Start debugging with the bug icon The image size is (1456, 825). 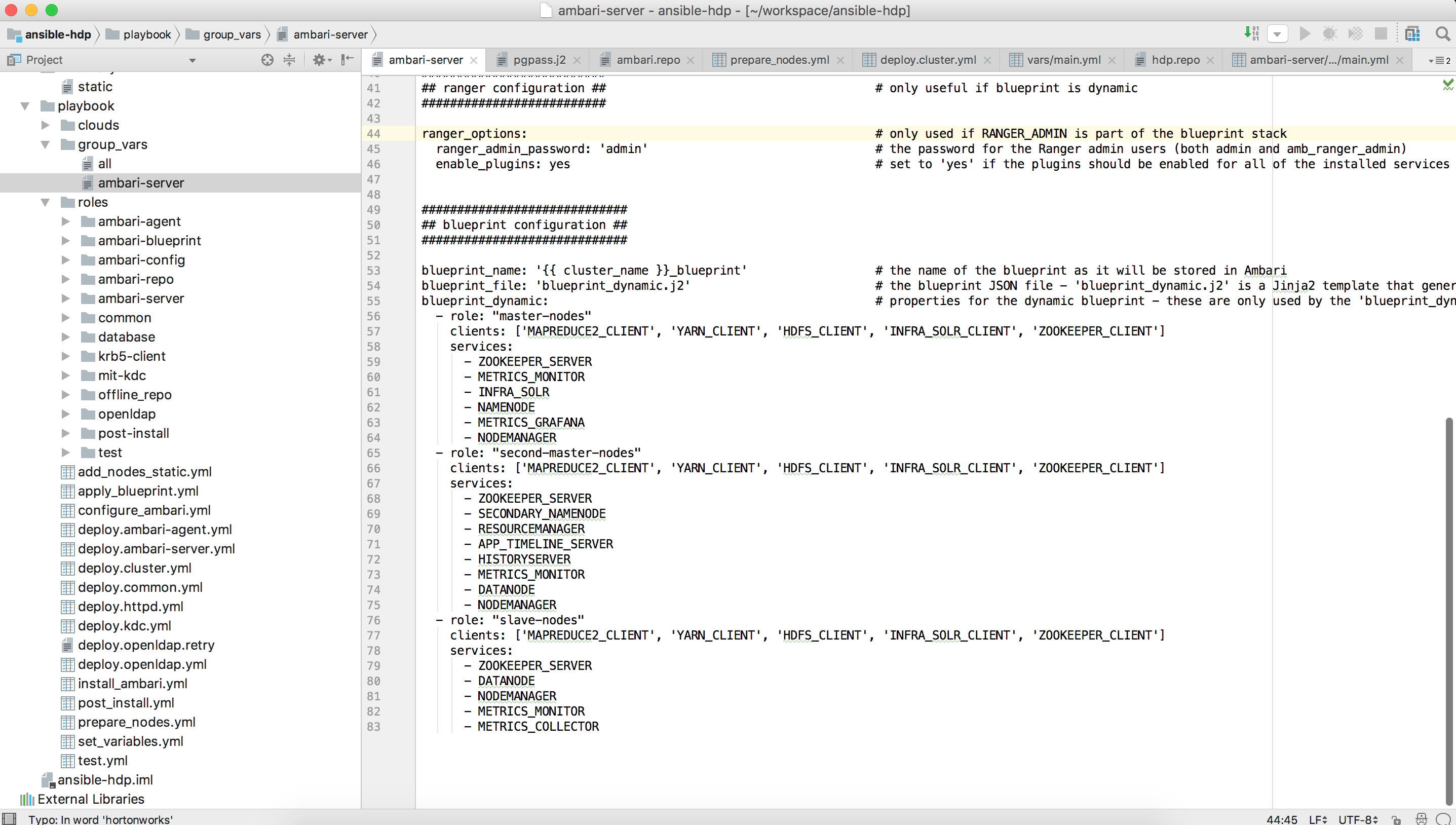pyautogui.click(x=1330, y=33)
